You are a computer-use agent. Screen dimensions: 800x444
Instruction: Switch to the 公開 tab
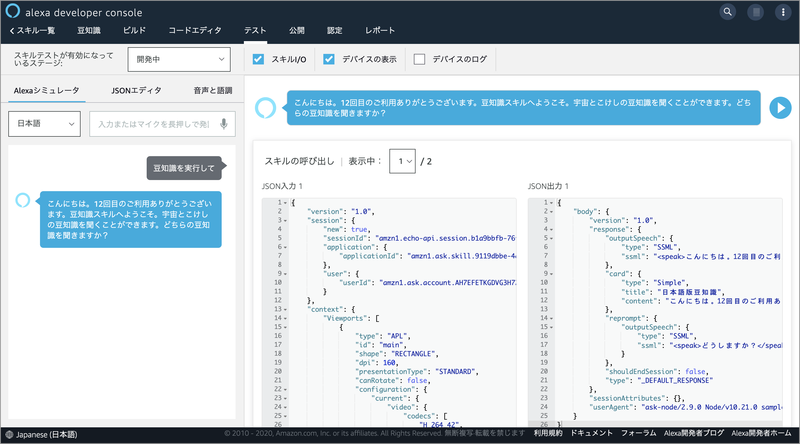click(x=297, y=31)
